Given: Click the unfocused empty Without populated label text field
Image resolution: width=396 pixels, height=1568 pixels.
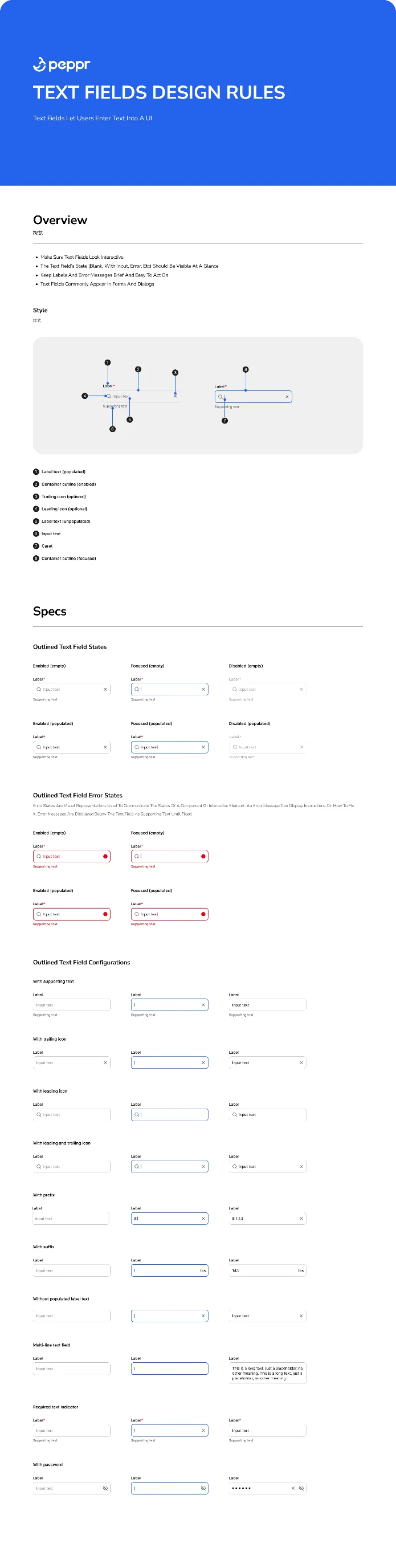Looking at the screenshot, I should [x=71, y=1316].
